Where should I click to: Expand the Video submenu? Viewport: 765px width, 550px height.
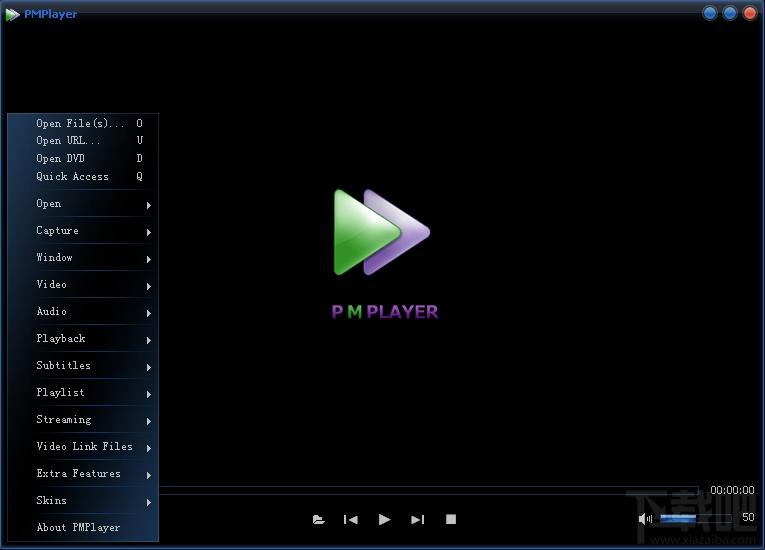pos(83,284)
